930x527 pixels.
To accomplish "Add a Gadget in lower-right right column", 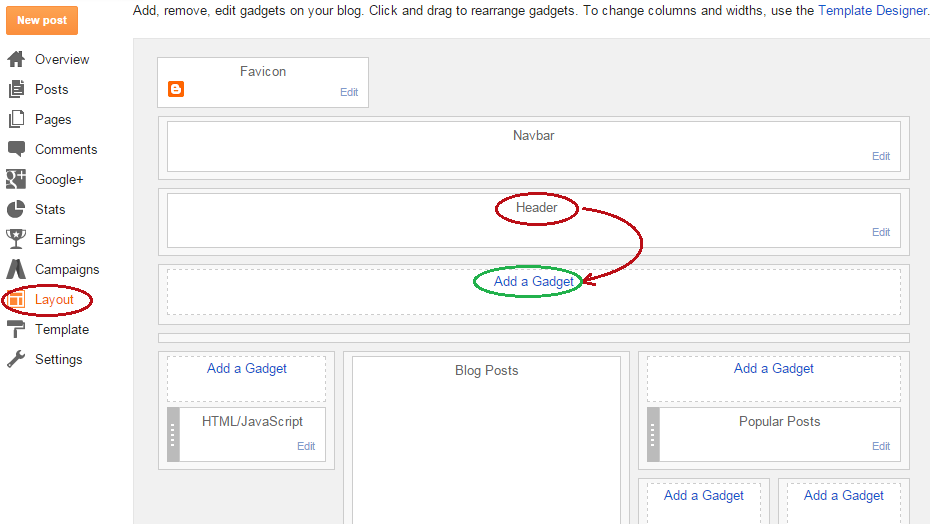I will point(843,496).
